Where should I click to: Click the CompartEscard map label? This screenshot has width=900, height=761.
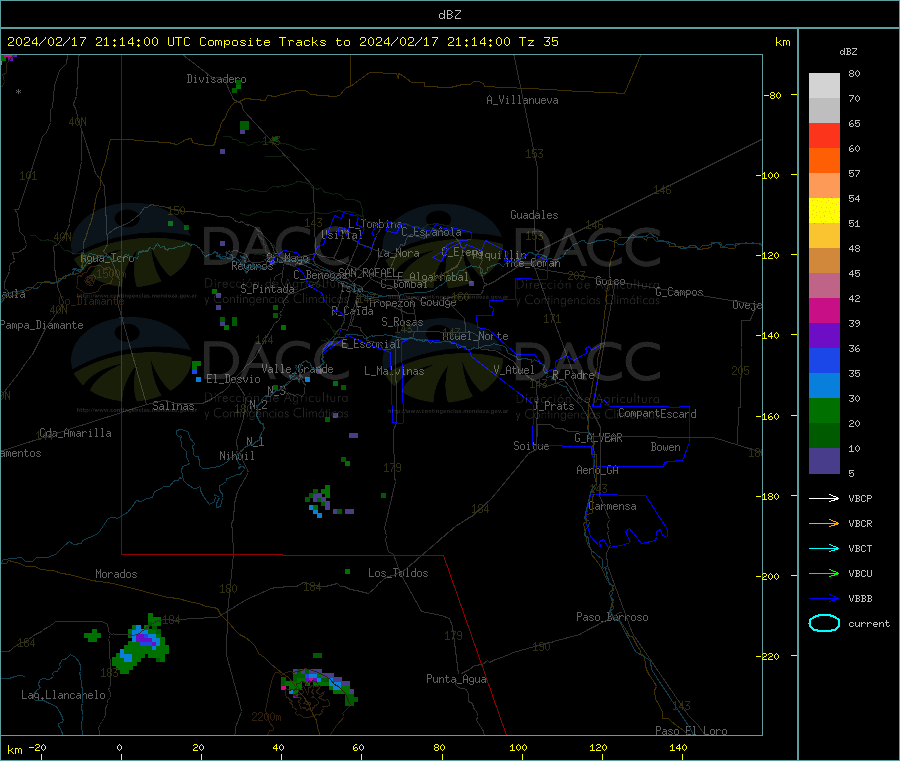(658, 414)
